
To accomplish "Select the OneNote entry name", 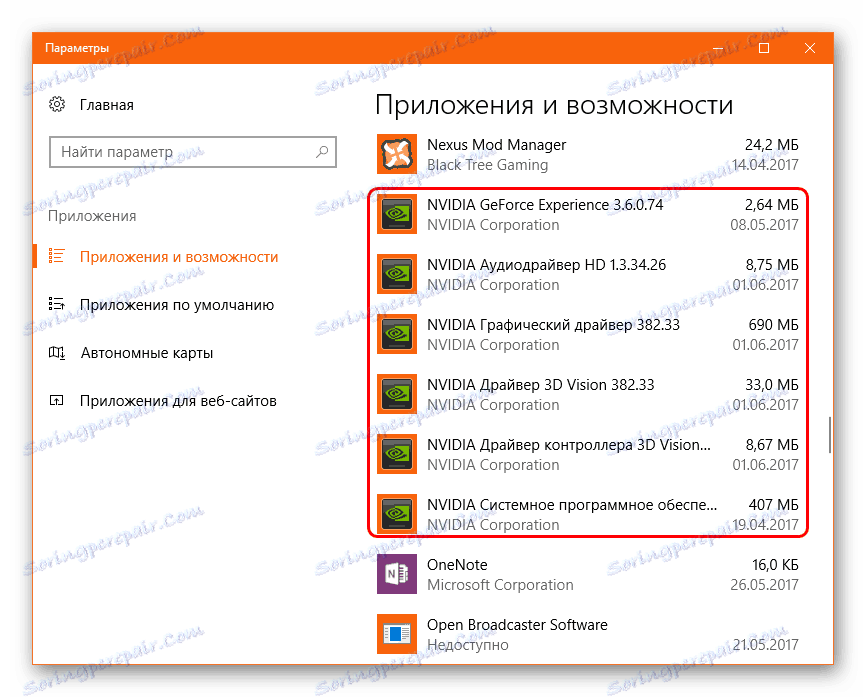I will point(457,565).
